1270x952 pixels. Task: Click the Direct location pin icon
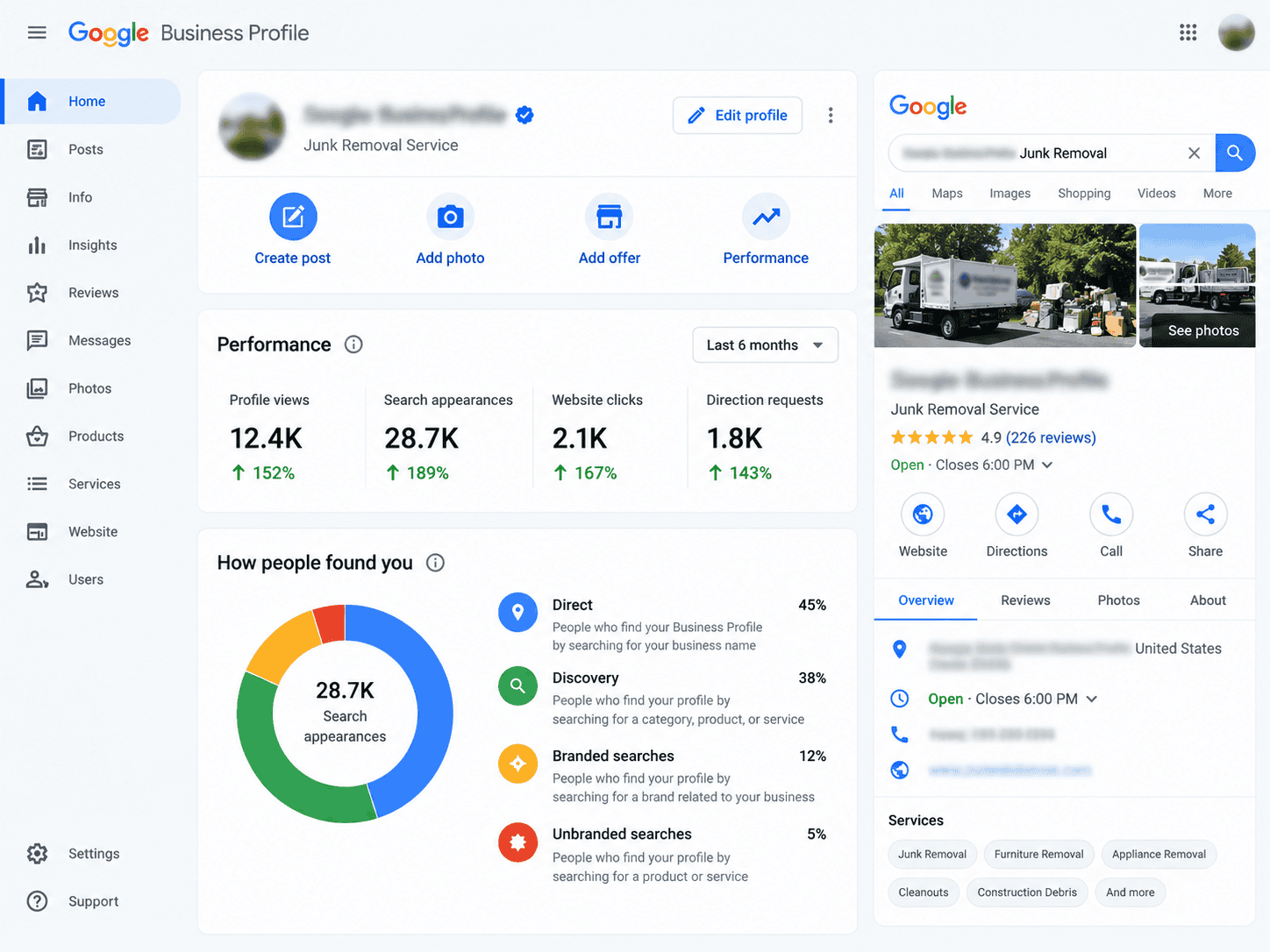click(517, 612)
